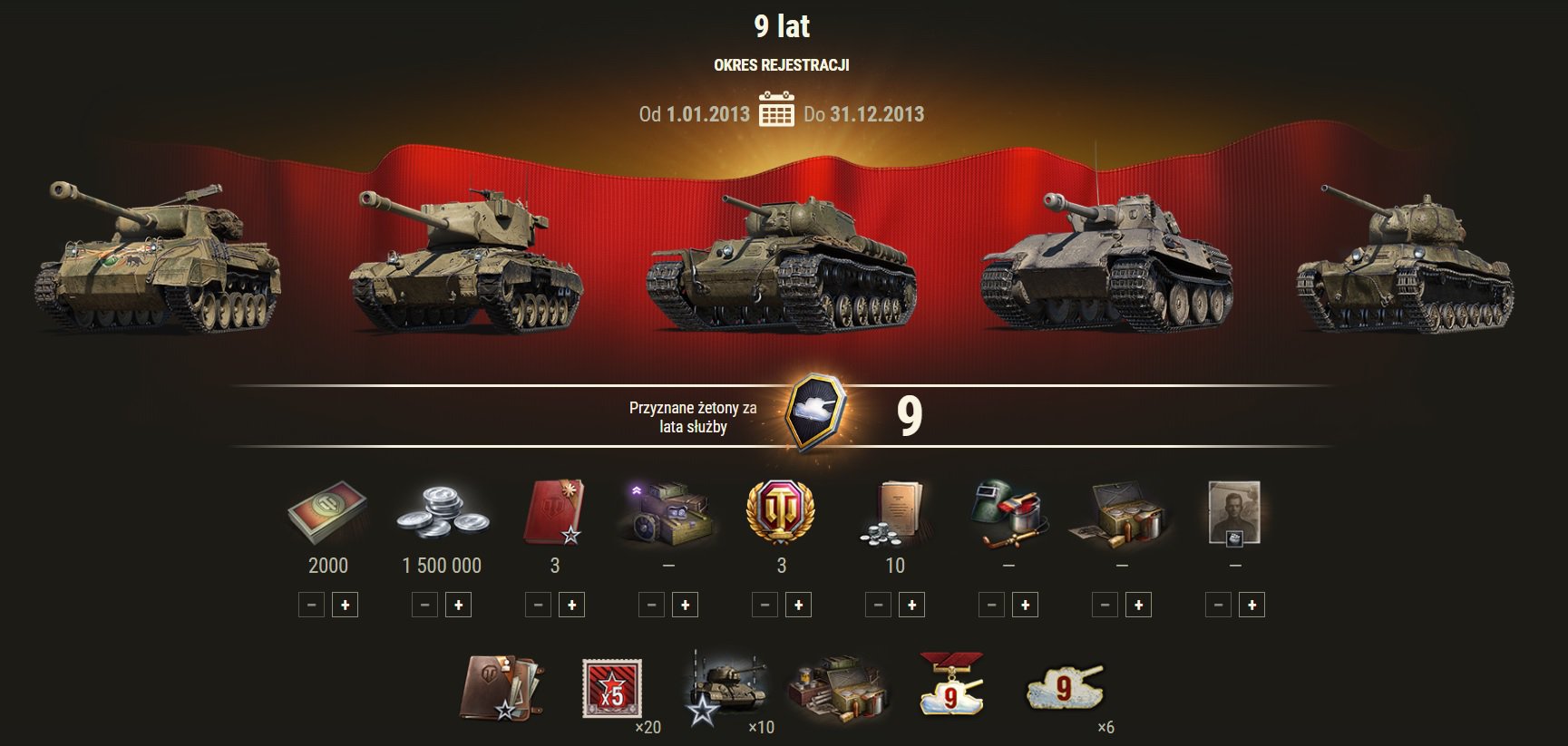Select the bonds stack icon showing 2000

click(x=327, y=513)
